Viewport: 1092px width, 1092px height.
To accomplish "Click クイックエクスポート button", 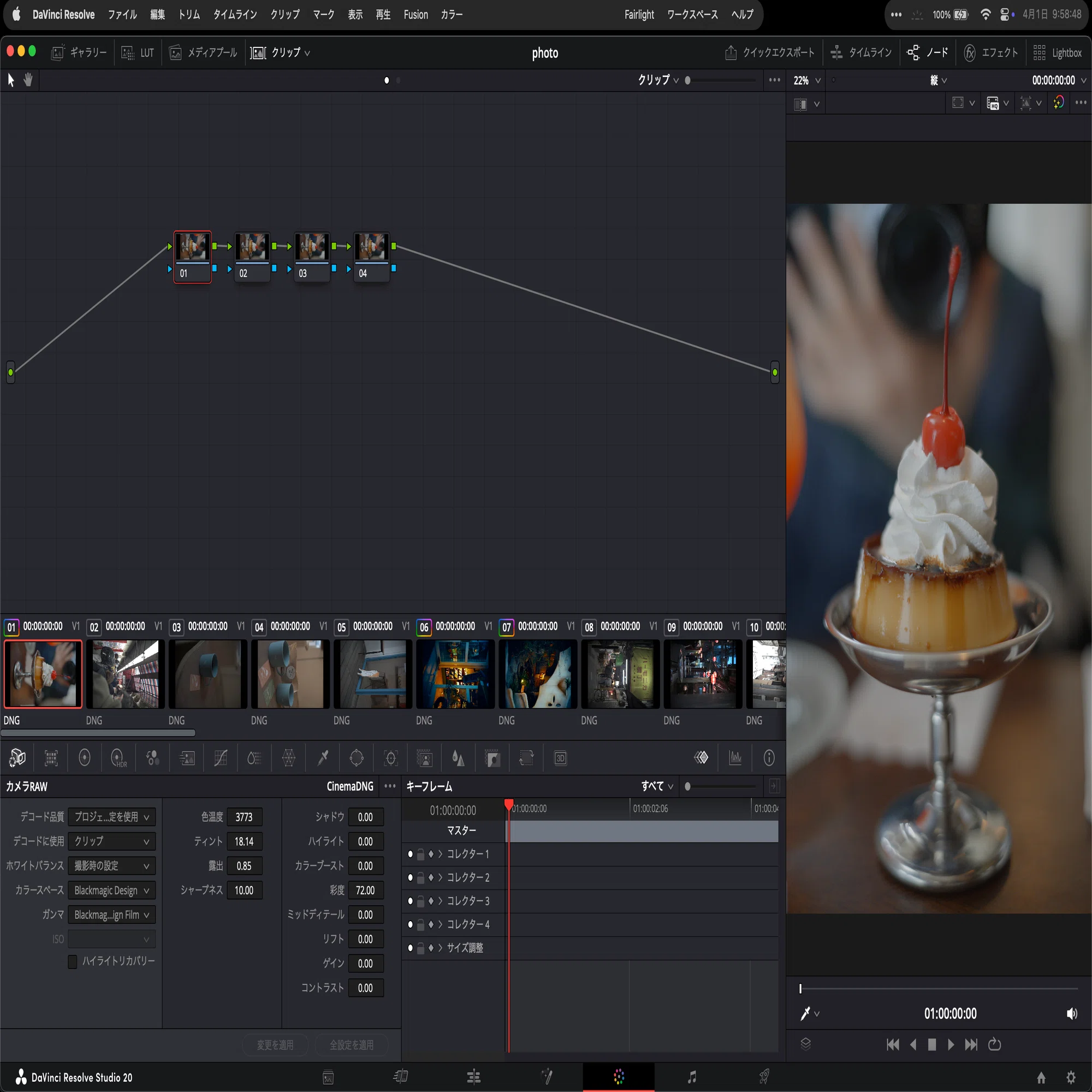I will point(770,52).
